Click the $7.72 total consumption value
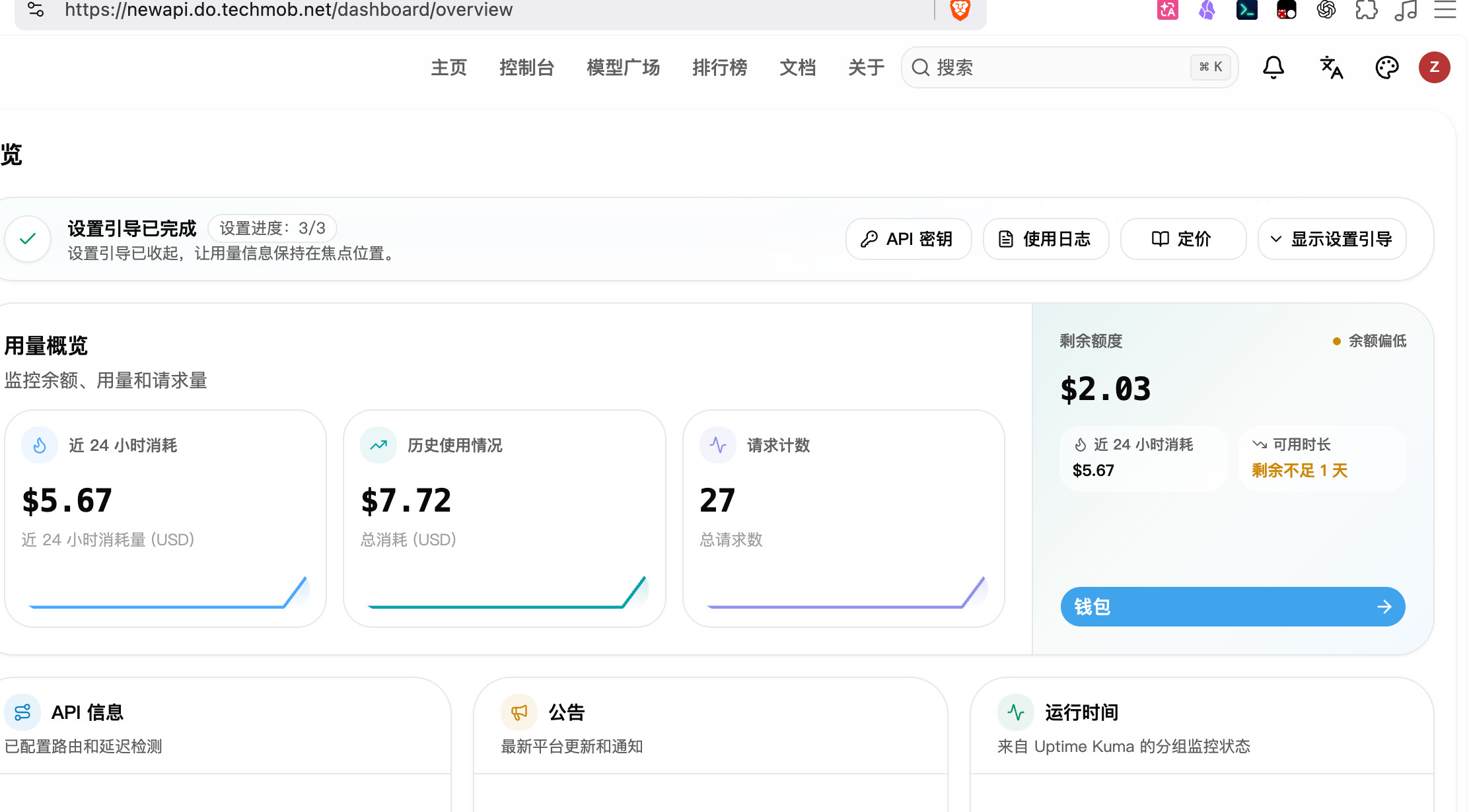Viewport: 1469px width, 812px height. [406, 500]
